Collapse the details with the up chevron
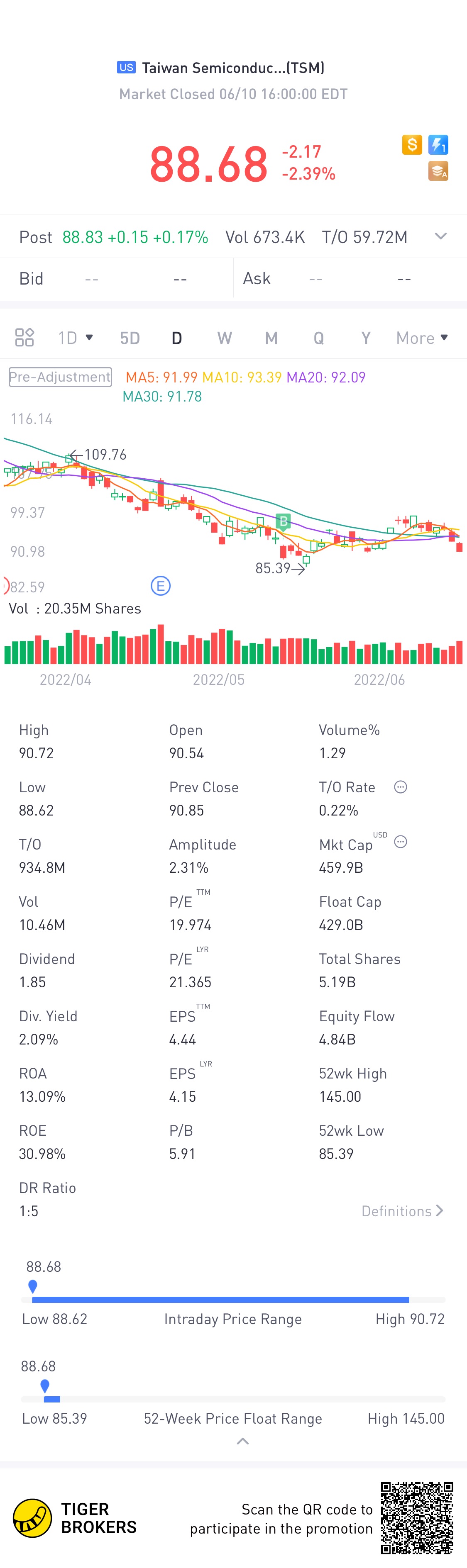Screen dimensions: 467x1568 click(242, 1441)
